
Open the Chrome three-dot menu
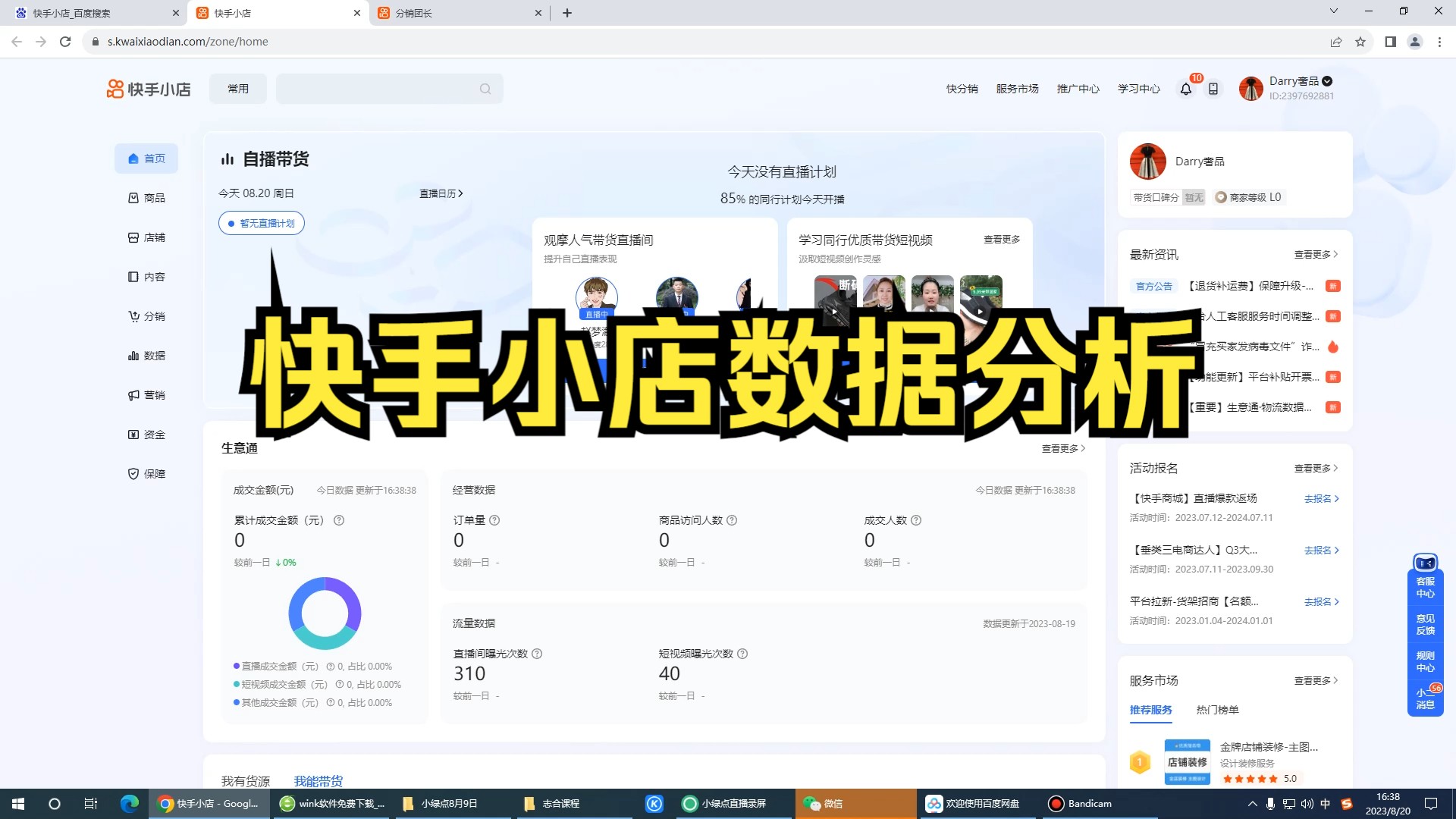click(1439, 42)
